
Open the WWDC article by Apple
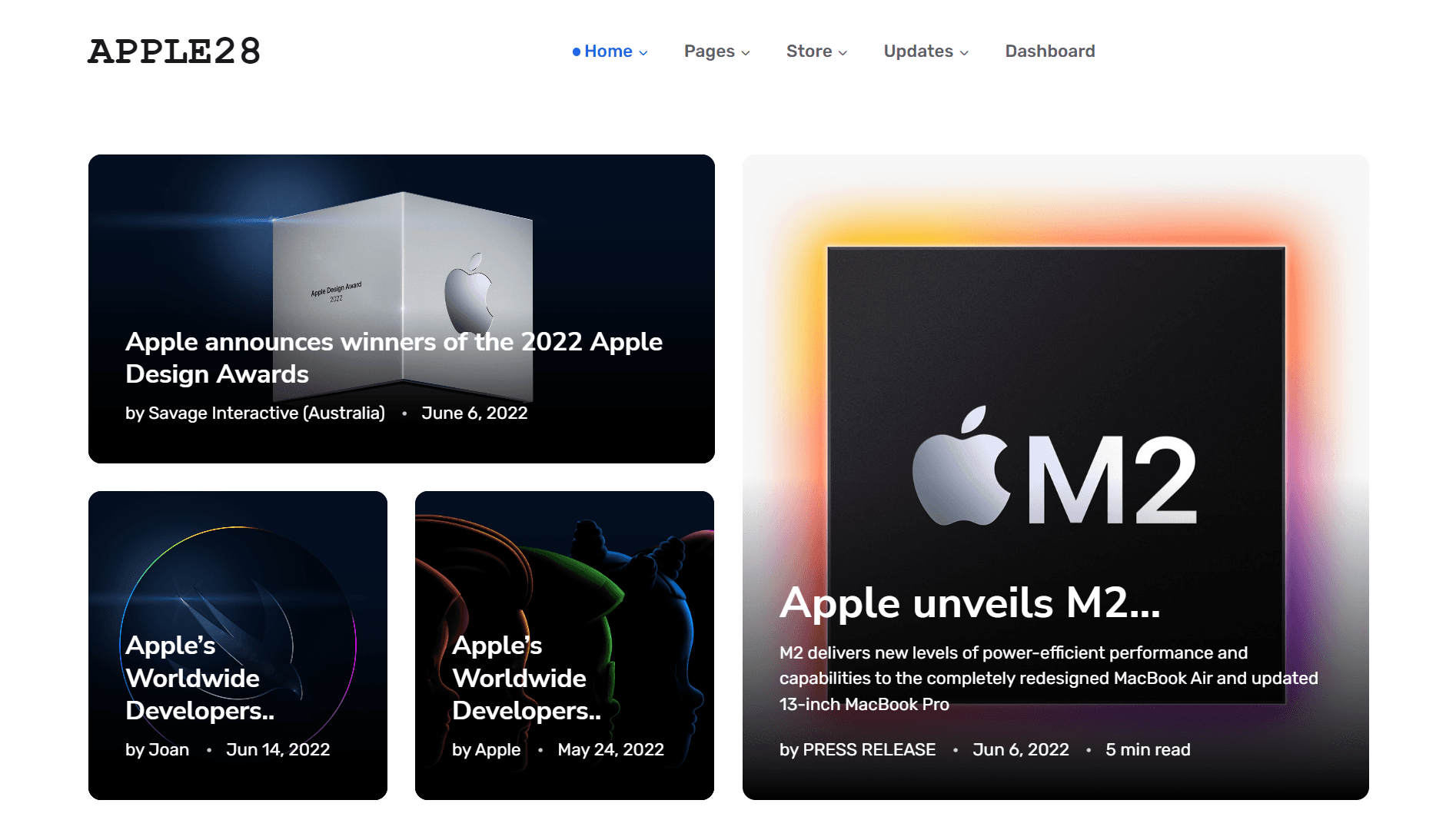527,678
